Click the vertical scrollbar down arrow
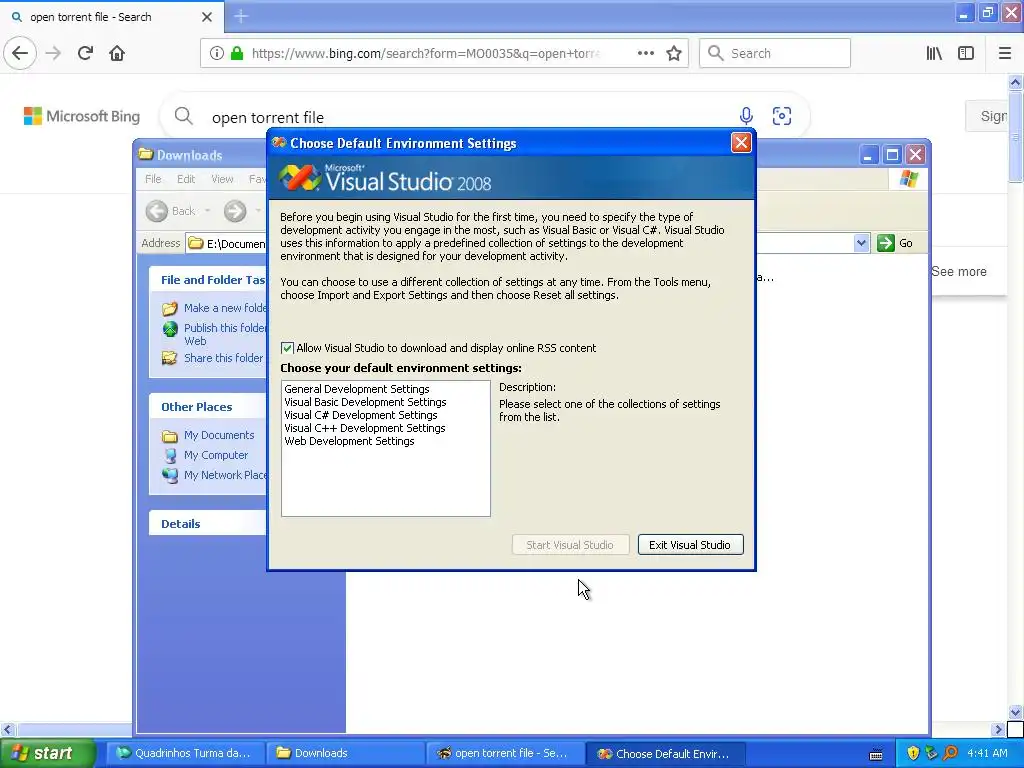 pos(1016,712)
